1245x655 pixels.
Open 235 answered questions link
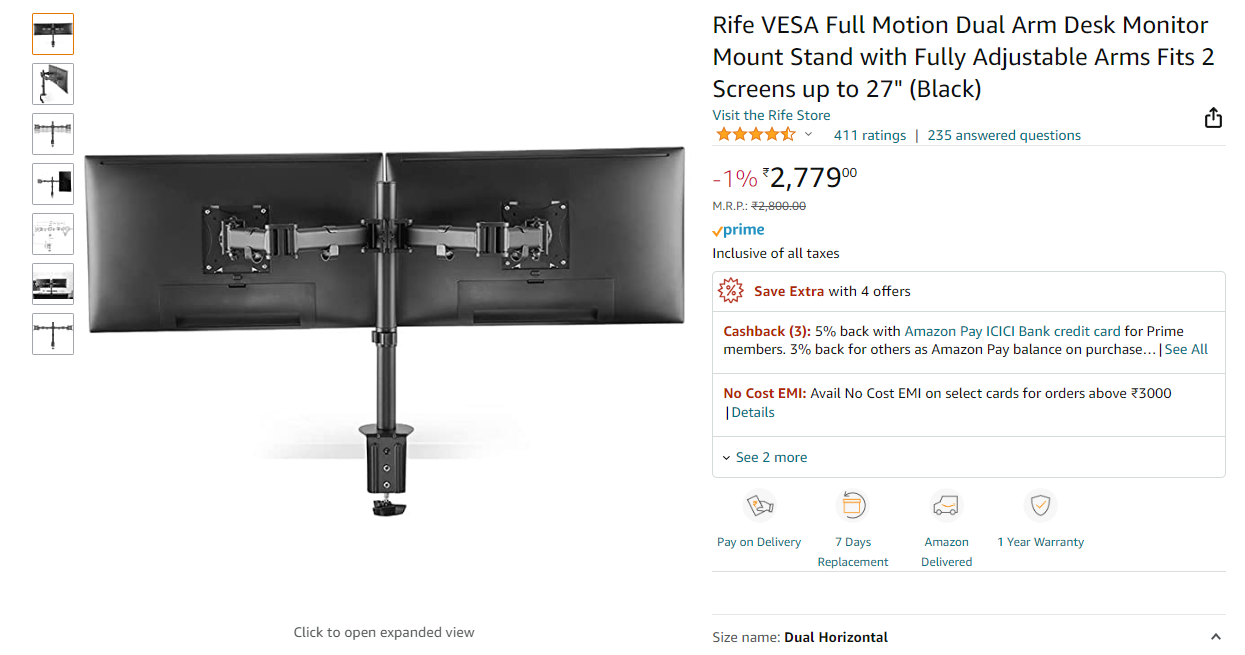pyautogui.click(x=1004, y=135)
